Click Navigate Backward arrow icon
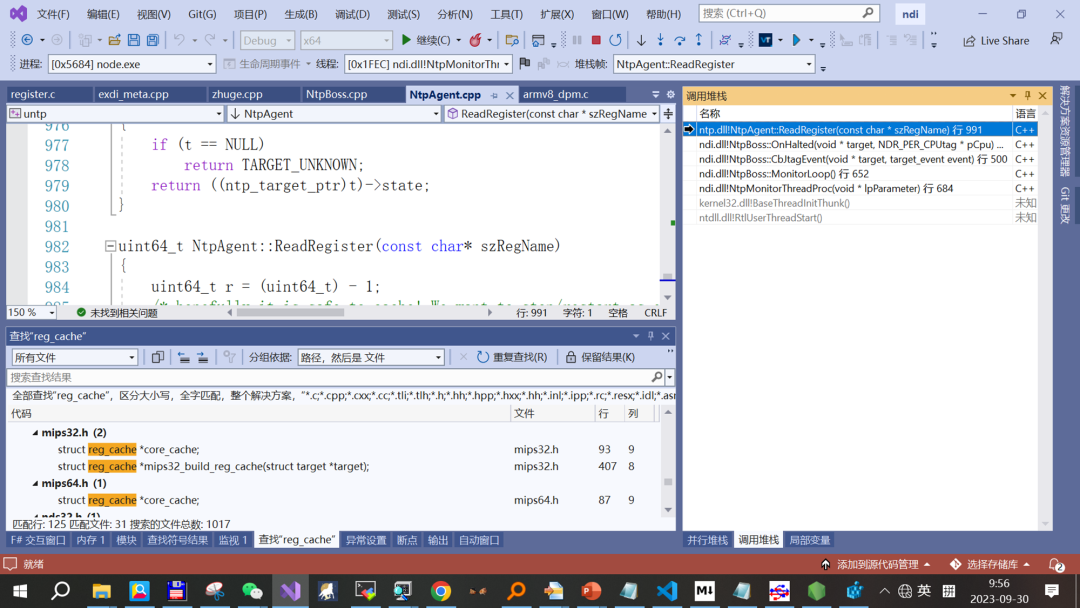This screenshot has height=608, width=1080. 28,41
